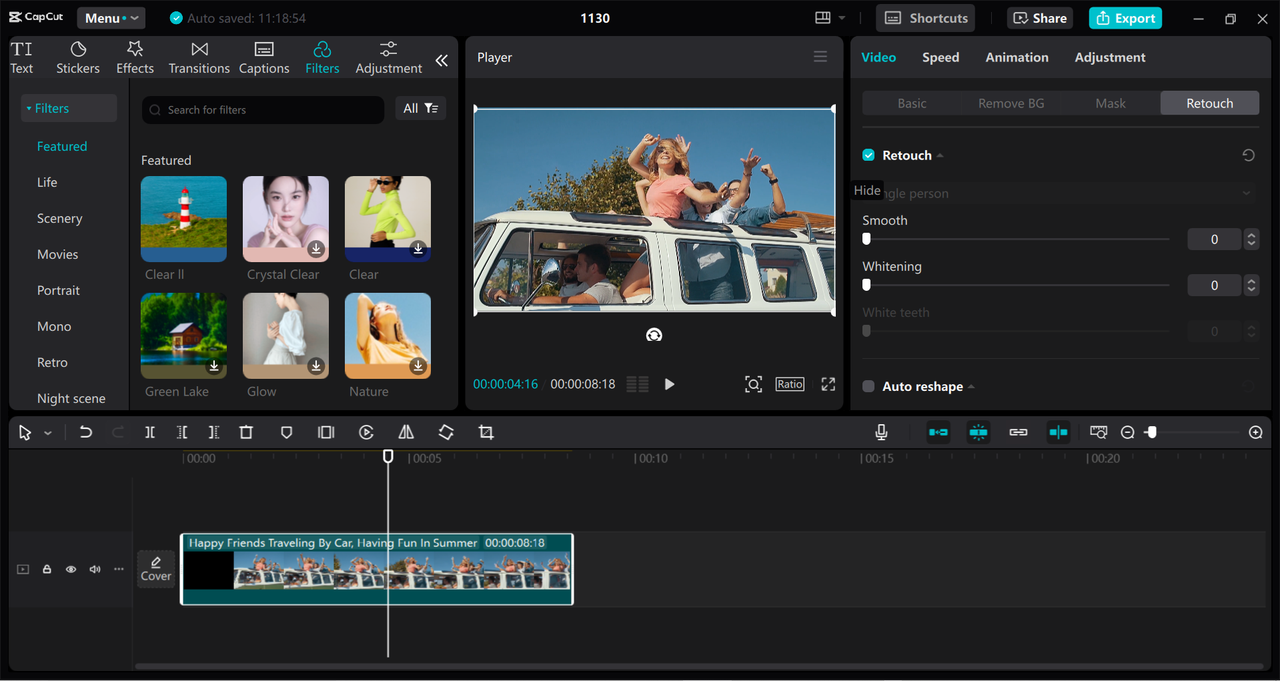Image resolution: width=1280 pixels, height=681 pixels.
Task: Click the focus scan icon in Player
Action: coord(753,384)
